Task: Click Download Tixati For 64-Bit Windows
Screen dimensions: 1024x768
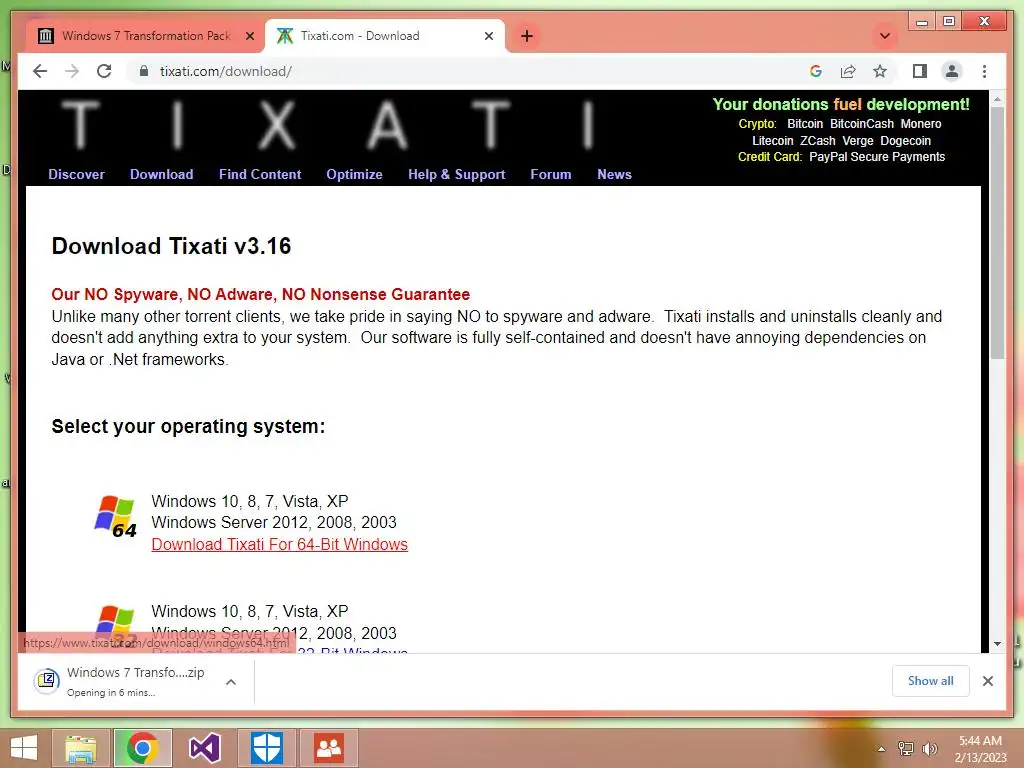Action: pos(280,544)
